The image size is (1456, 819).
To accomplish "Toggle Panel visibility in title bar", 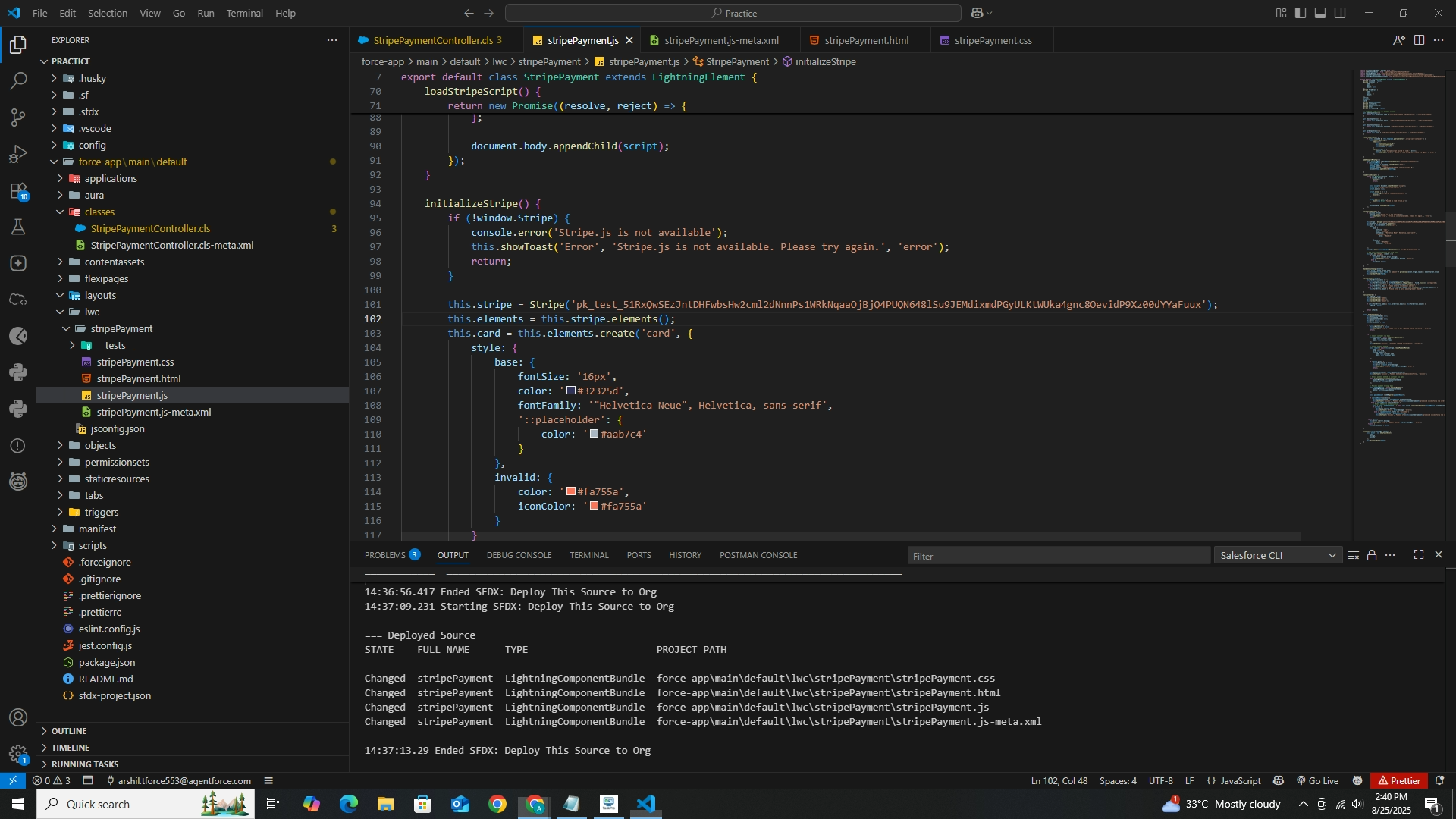I will point(1320,13).
